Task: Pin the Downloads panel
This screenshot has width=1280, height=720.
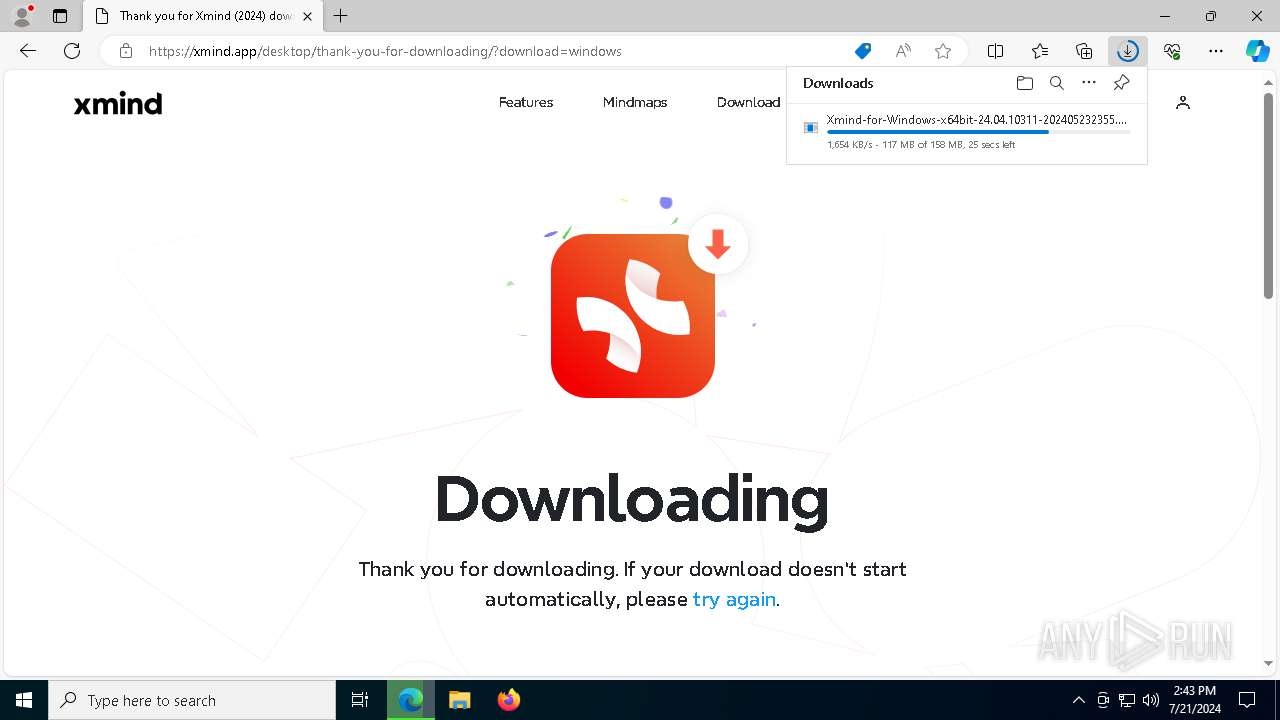Action: (x=1122, y=83)
